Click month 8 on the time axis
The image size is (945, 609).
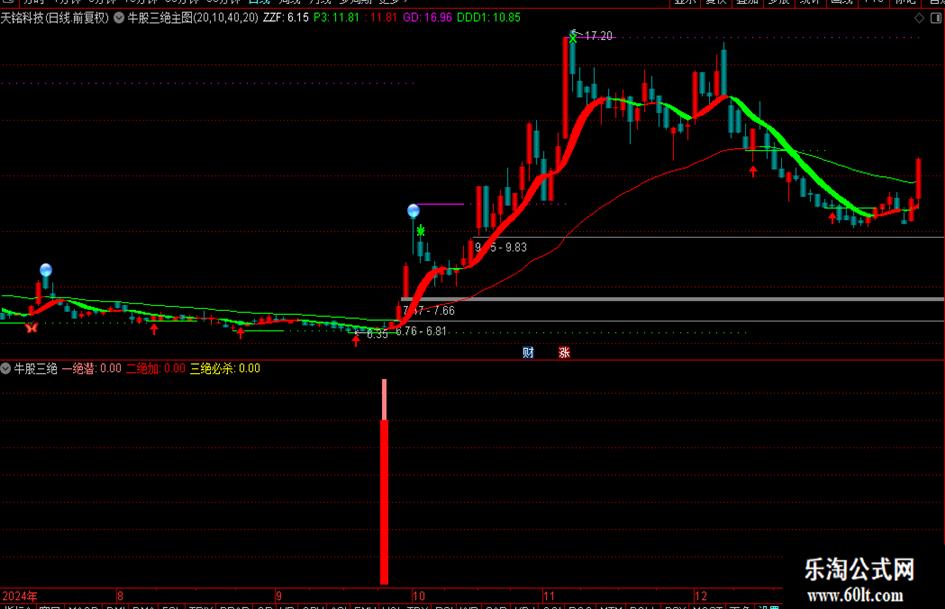coord(121,596)
